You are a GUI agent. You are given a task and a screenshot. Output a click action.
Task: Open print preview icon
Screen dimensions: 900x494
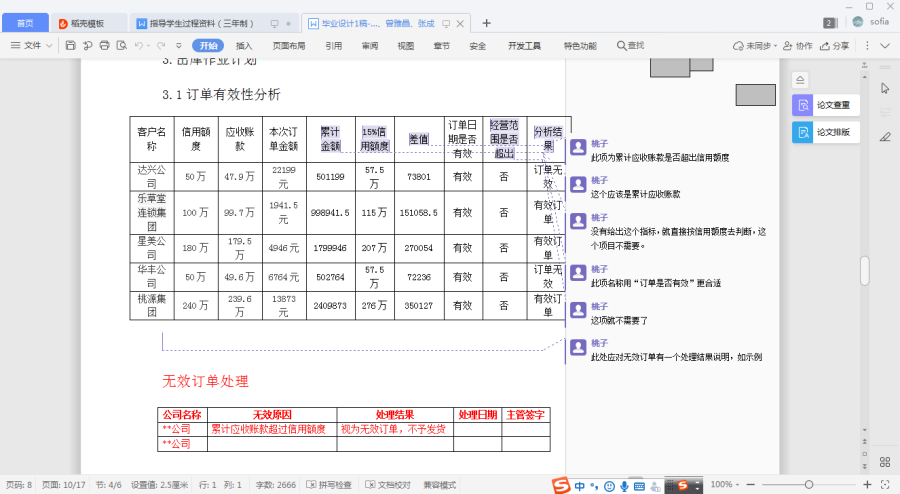point(122,45)
